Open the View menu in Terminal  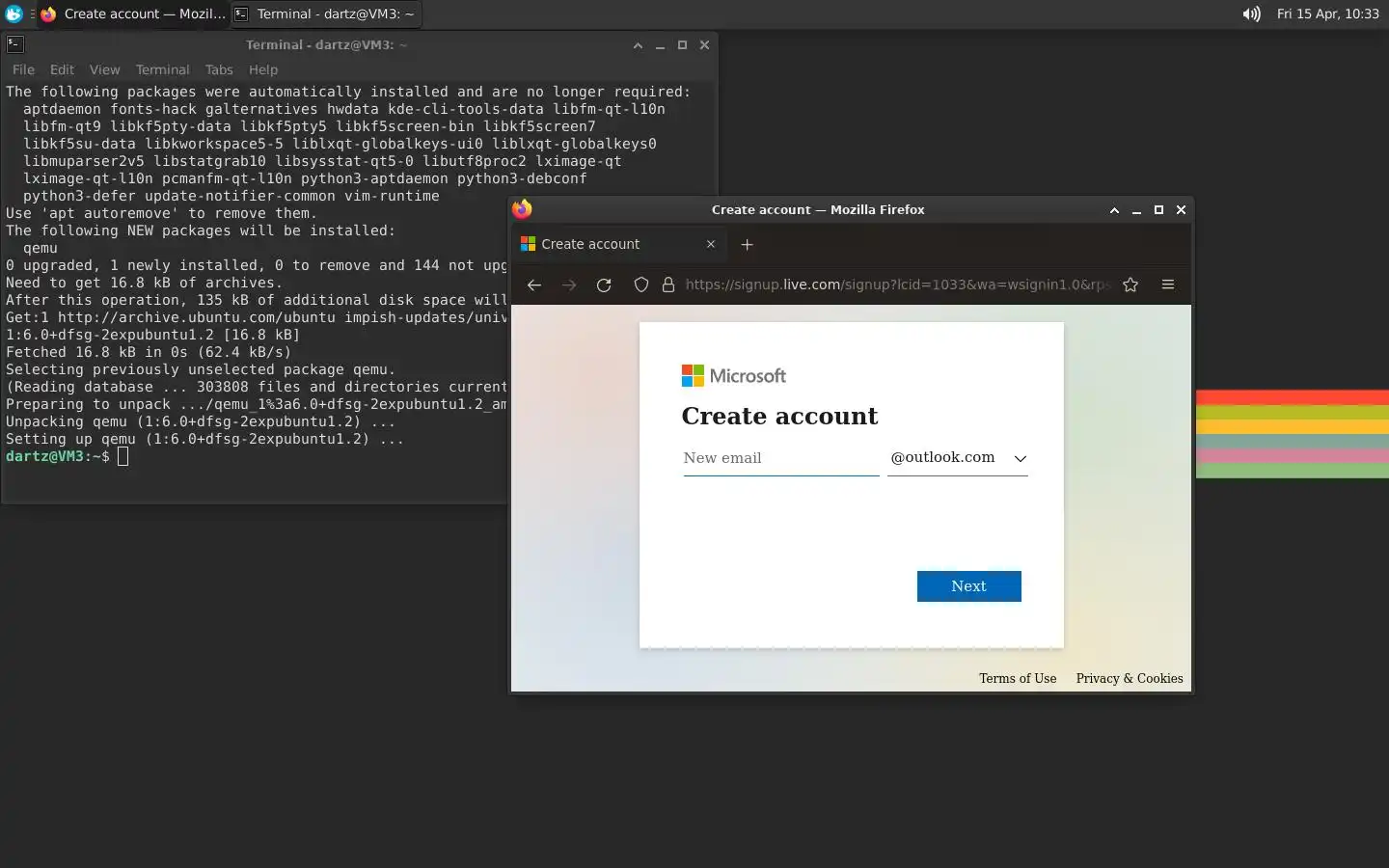tap(104, 69)
